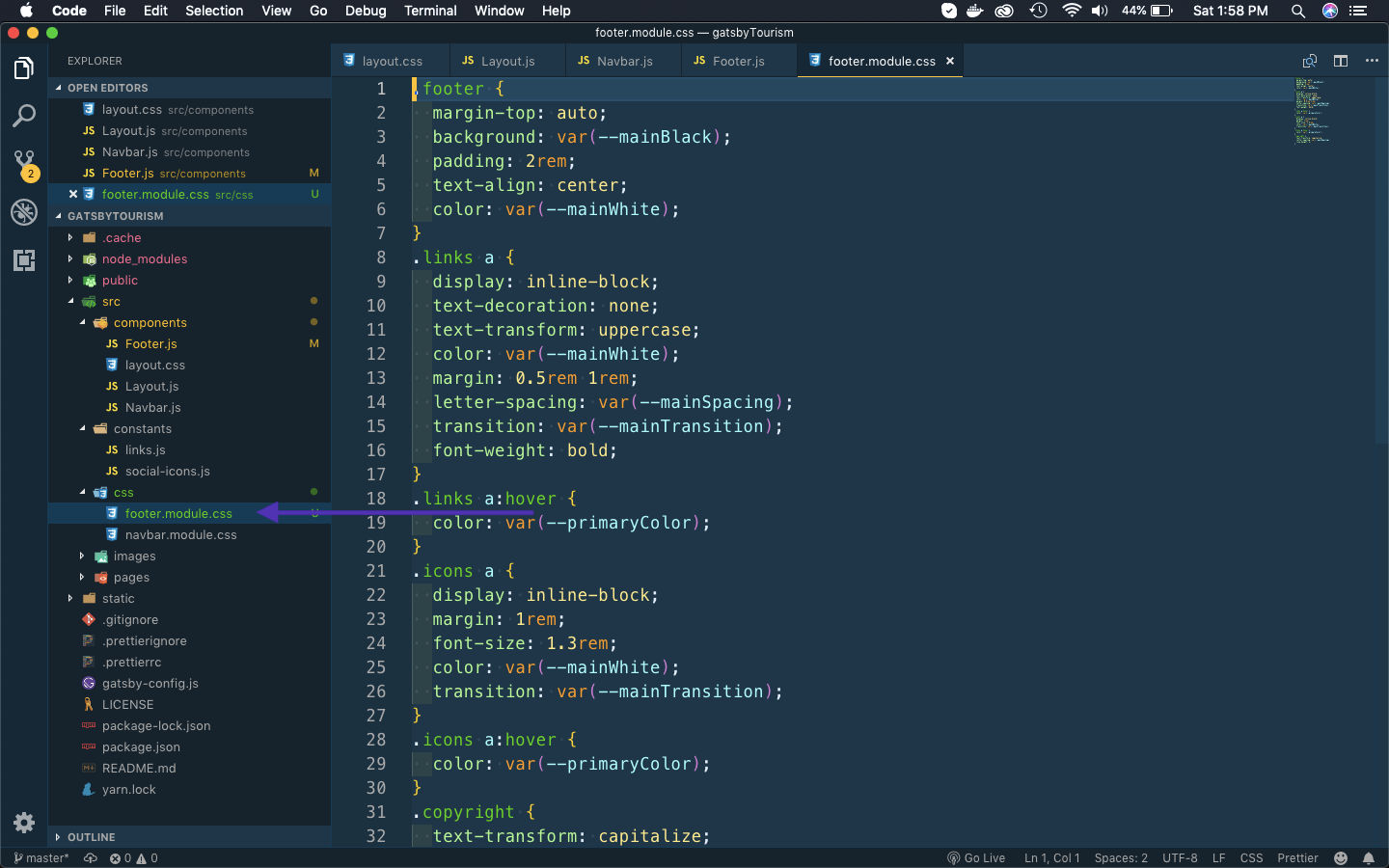Collapse the src folder

click(189, 301)
